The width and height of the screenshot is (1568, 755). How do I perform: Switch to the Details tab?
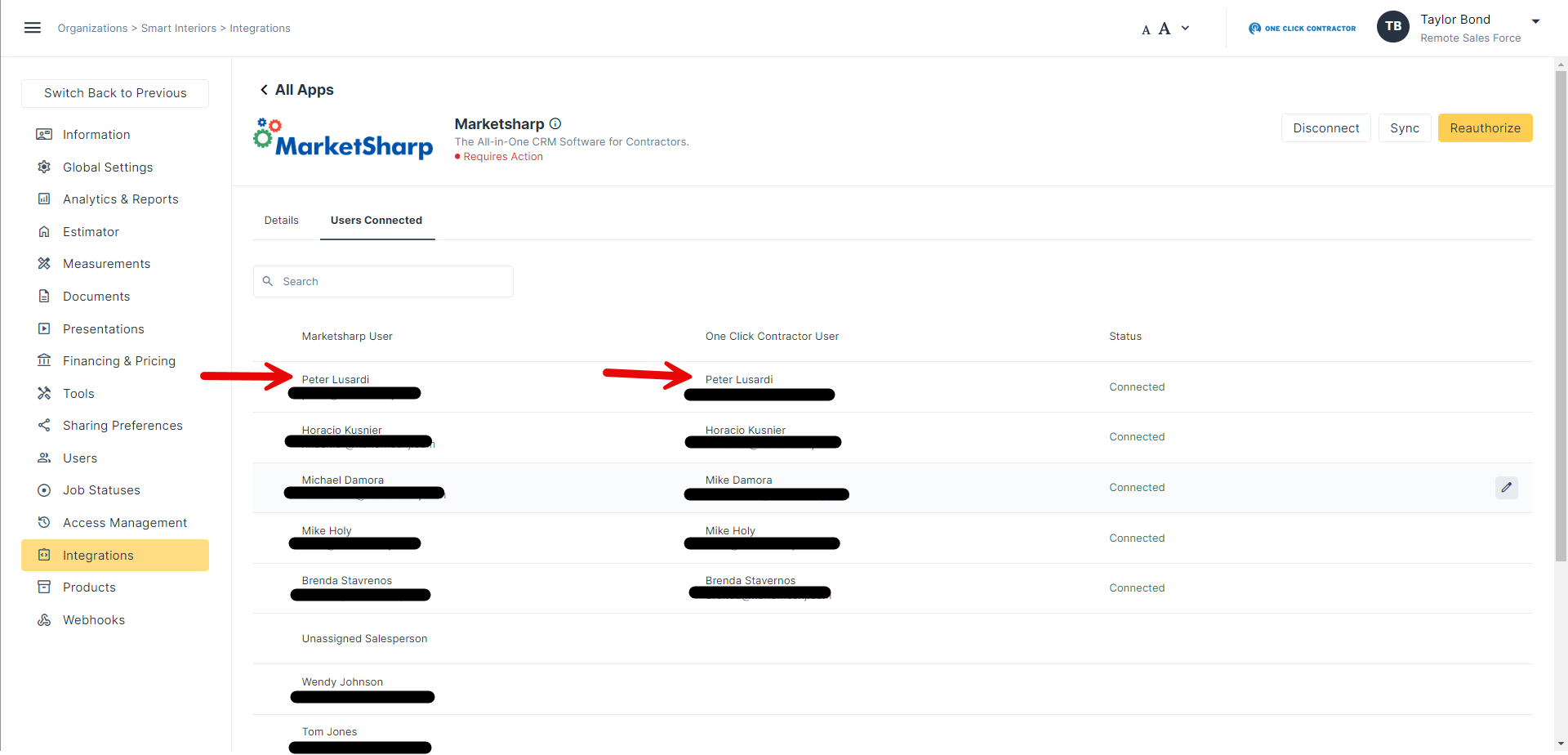282,220
